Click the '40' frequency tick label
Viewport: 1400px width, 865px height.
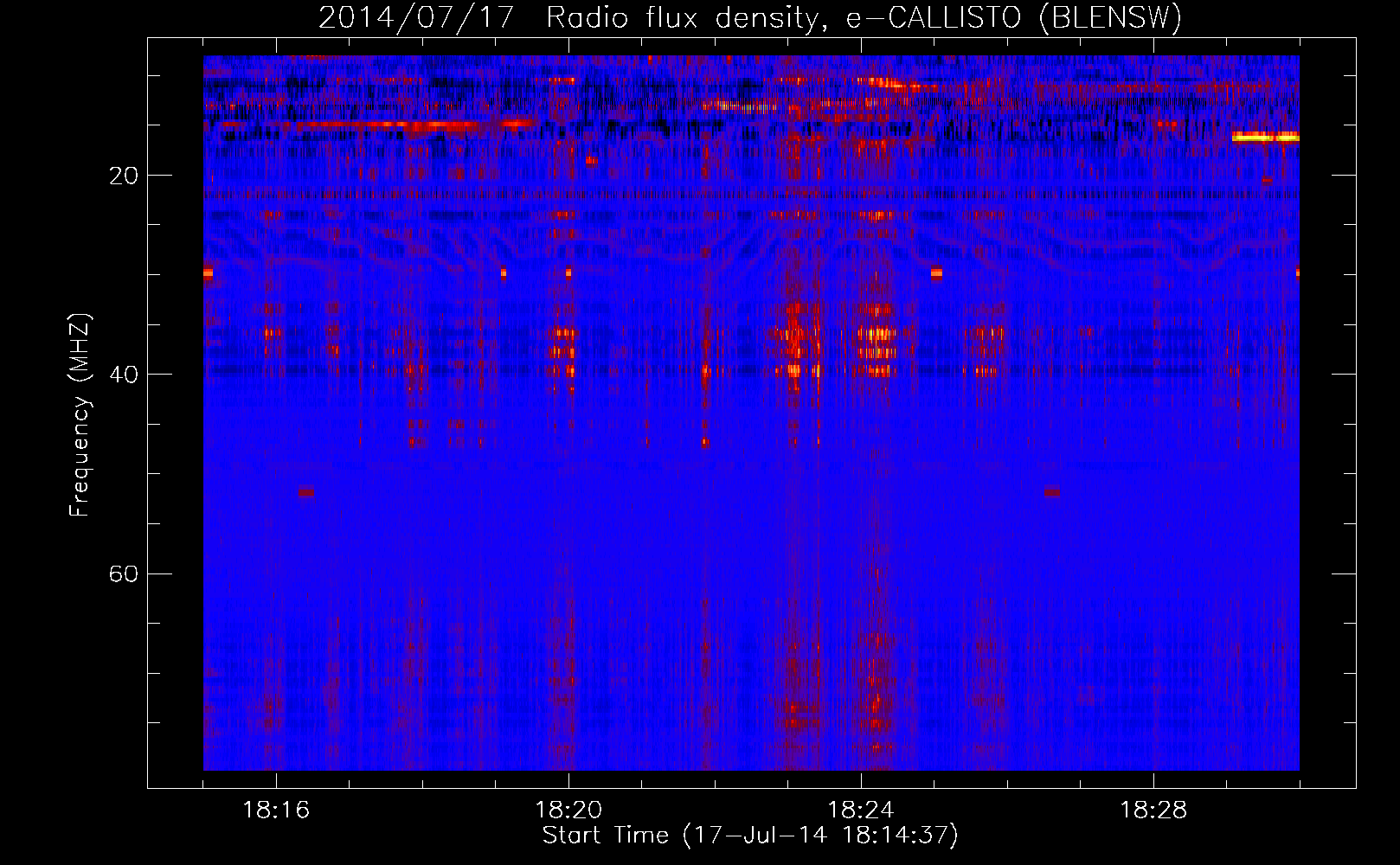click(124, 375)
